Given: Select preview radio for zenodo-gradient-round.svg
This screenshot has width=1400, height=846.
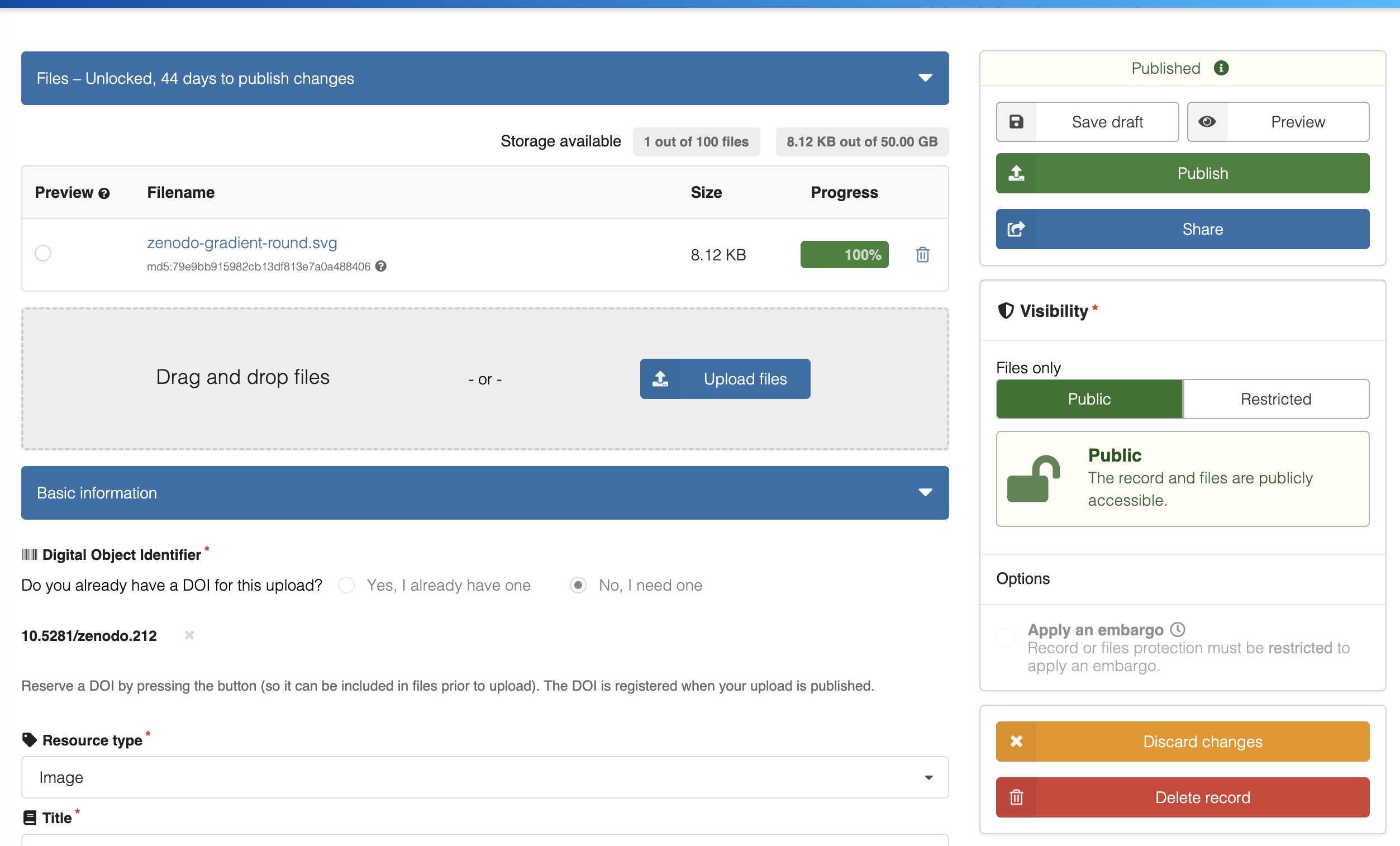Looking at the screenshot, I should [x=43, y=253].
